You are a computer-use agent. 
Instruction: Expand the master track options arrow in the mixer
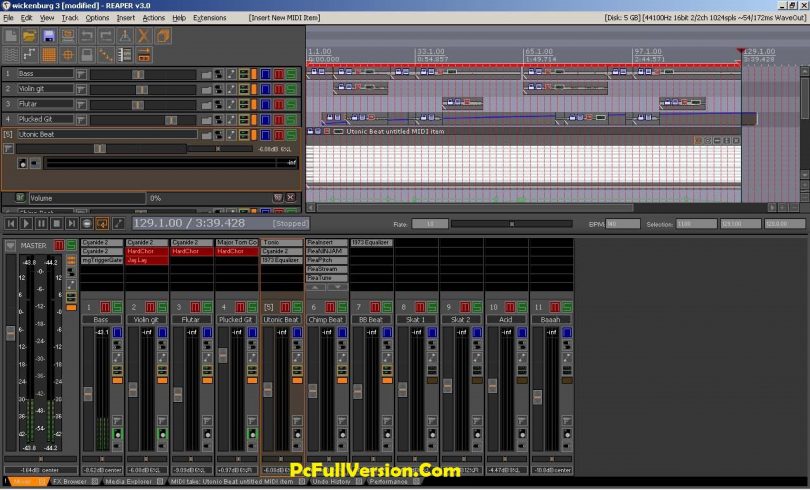pos(11,245)
